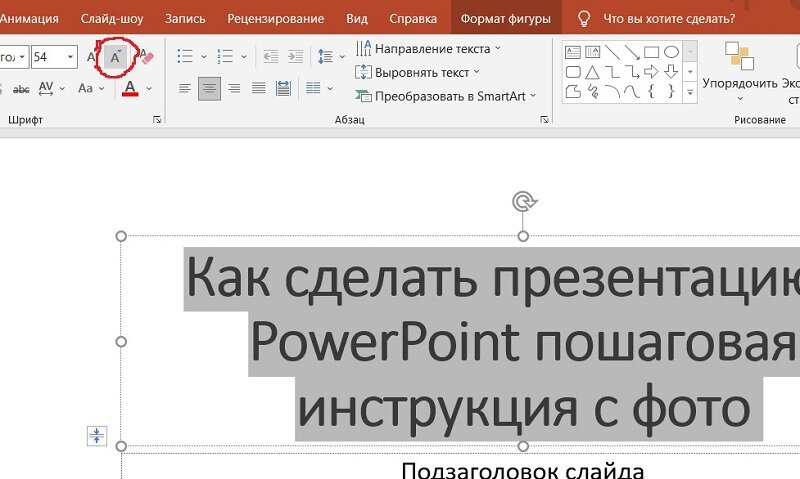
Task: Open the line spacing options
Action: click(331, 56)
